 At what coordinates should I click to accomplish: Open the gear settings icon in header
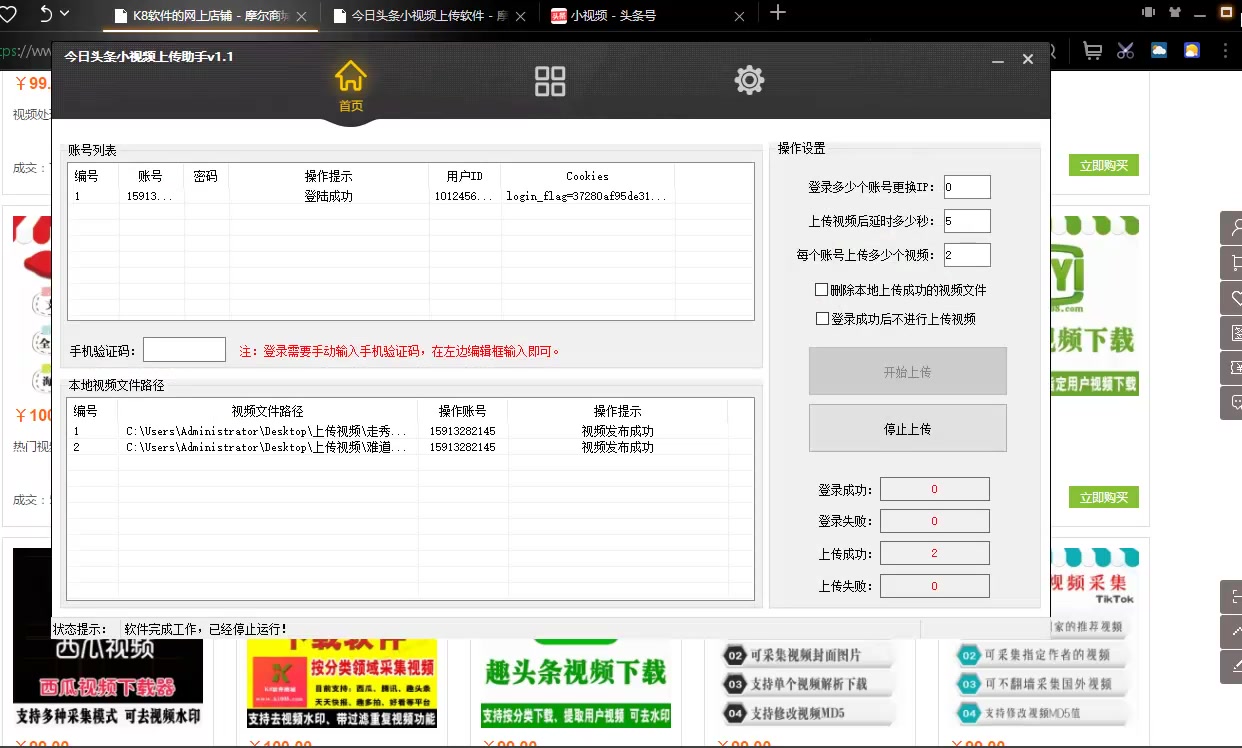point(749,80)
